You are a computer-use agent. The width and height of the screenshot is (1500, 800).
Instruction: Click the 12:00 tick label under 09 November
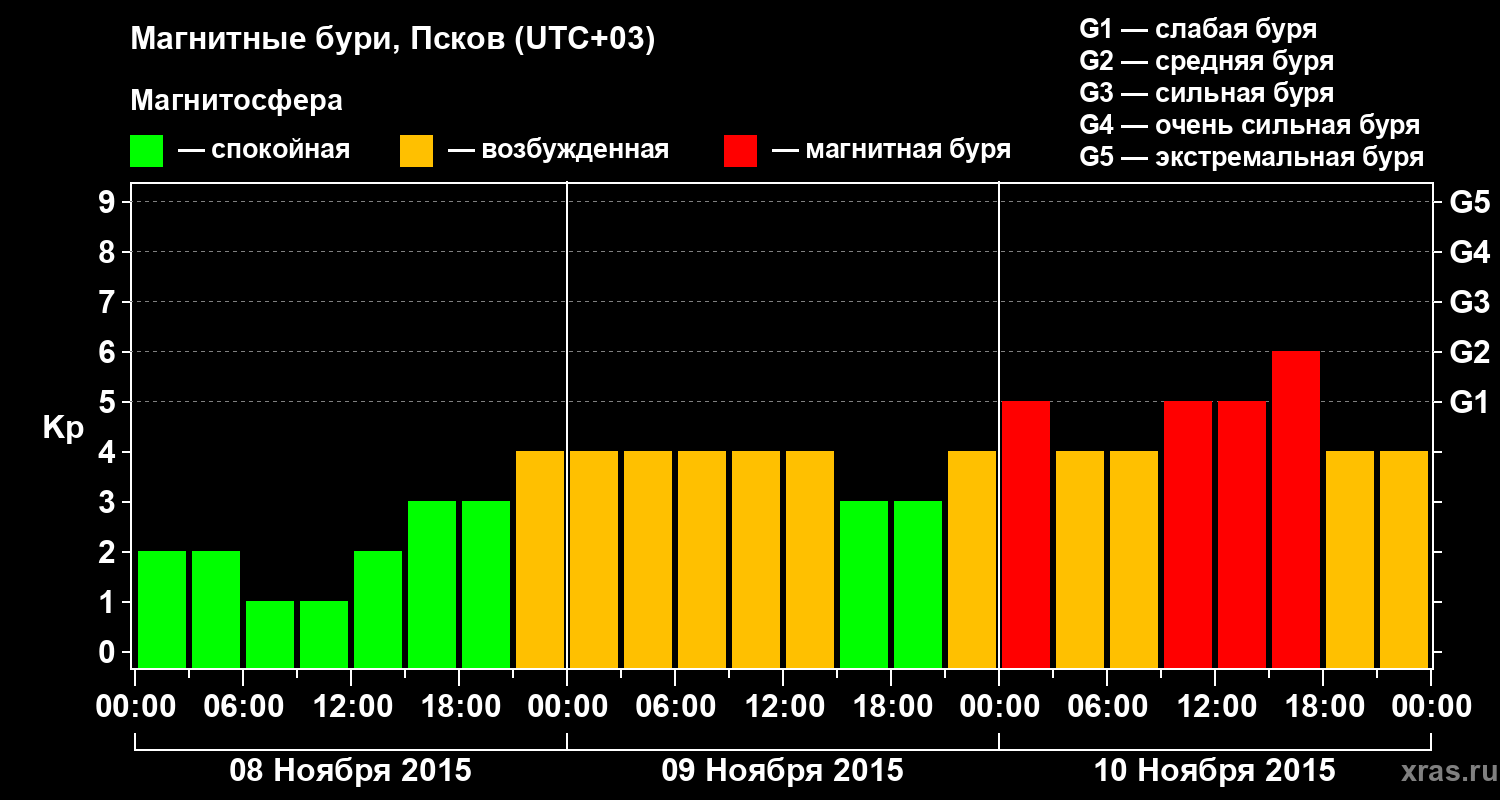[783, 707]
